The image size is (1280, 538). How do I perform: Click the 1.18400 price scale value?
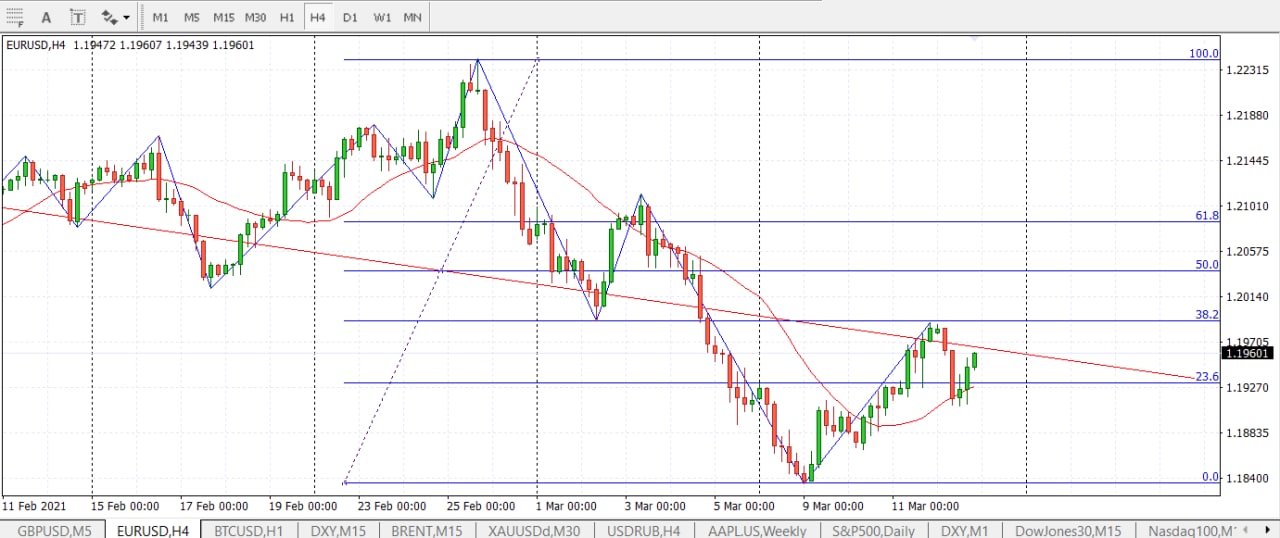(1247, 479)
